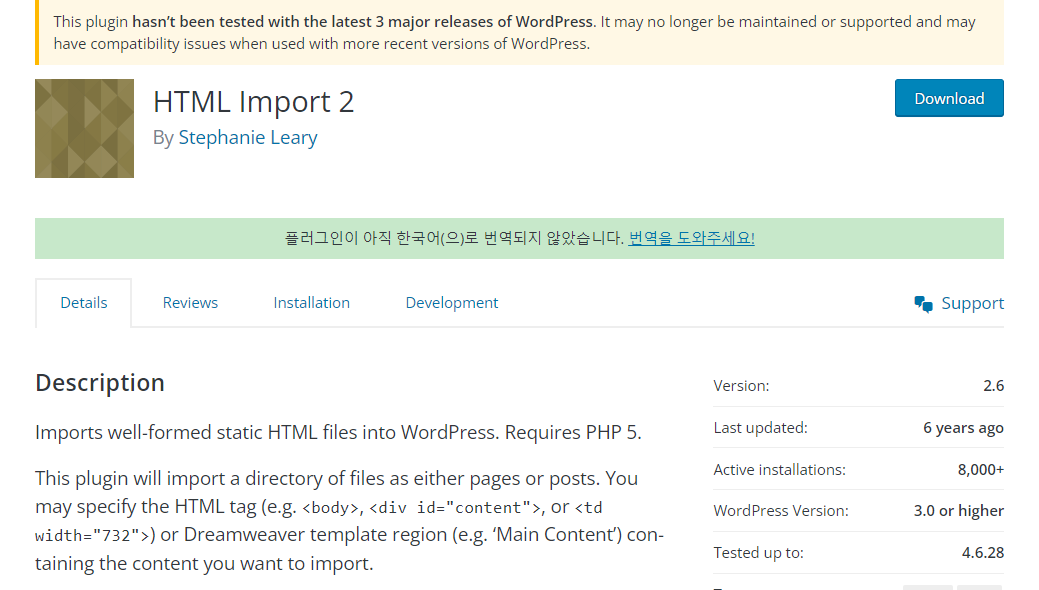Click the 'Imports well-formed static HTML' sentence

pyautogui.click(x=339, y=432)
